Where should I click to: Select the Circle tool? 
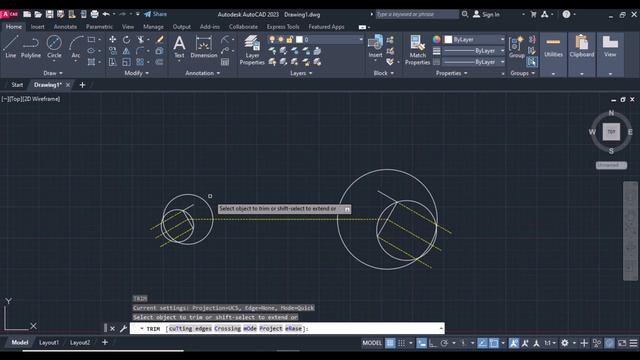pos(54,47)
